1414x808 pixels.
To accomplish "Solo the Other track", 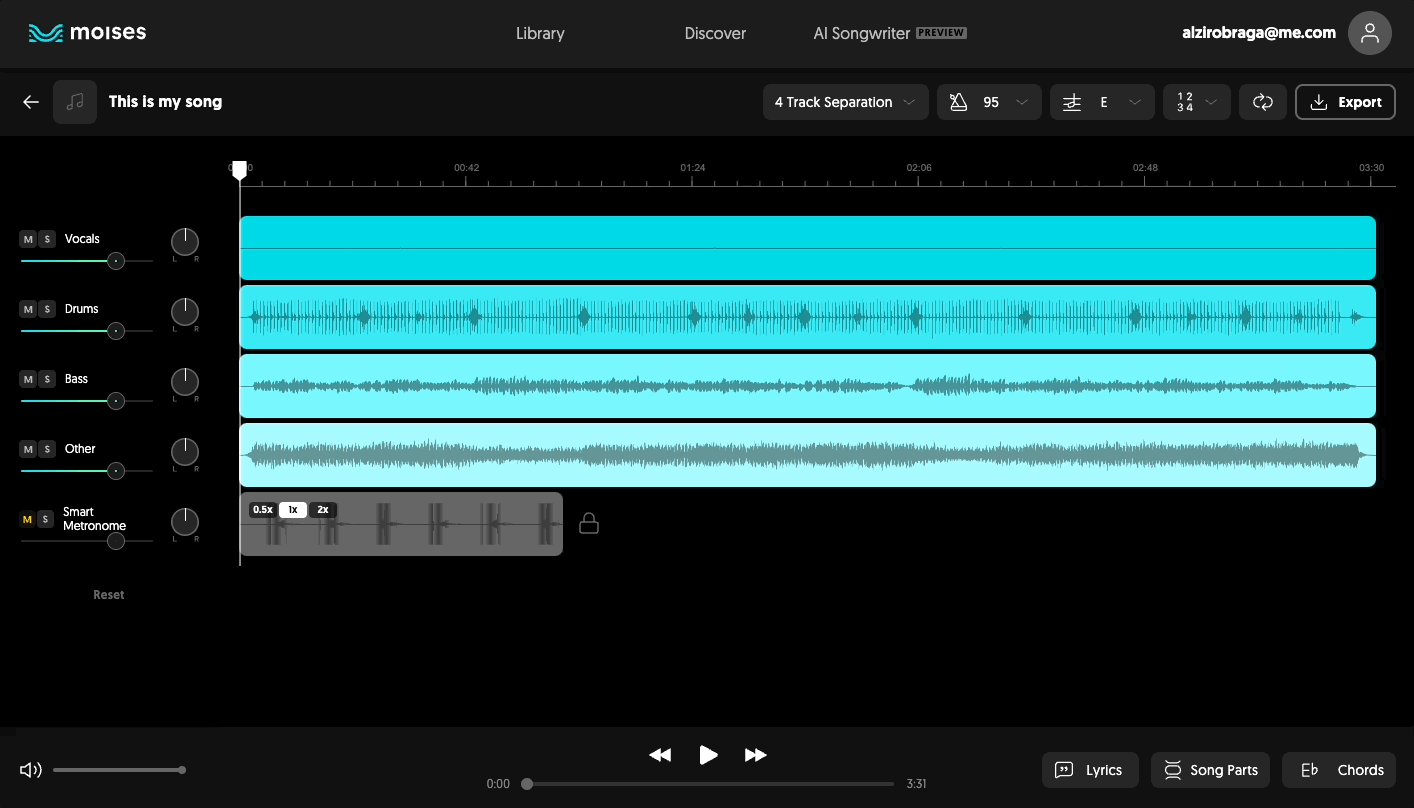I will (x=47, y=449).
